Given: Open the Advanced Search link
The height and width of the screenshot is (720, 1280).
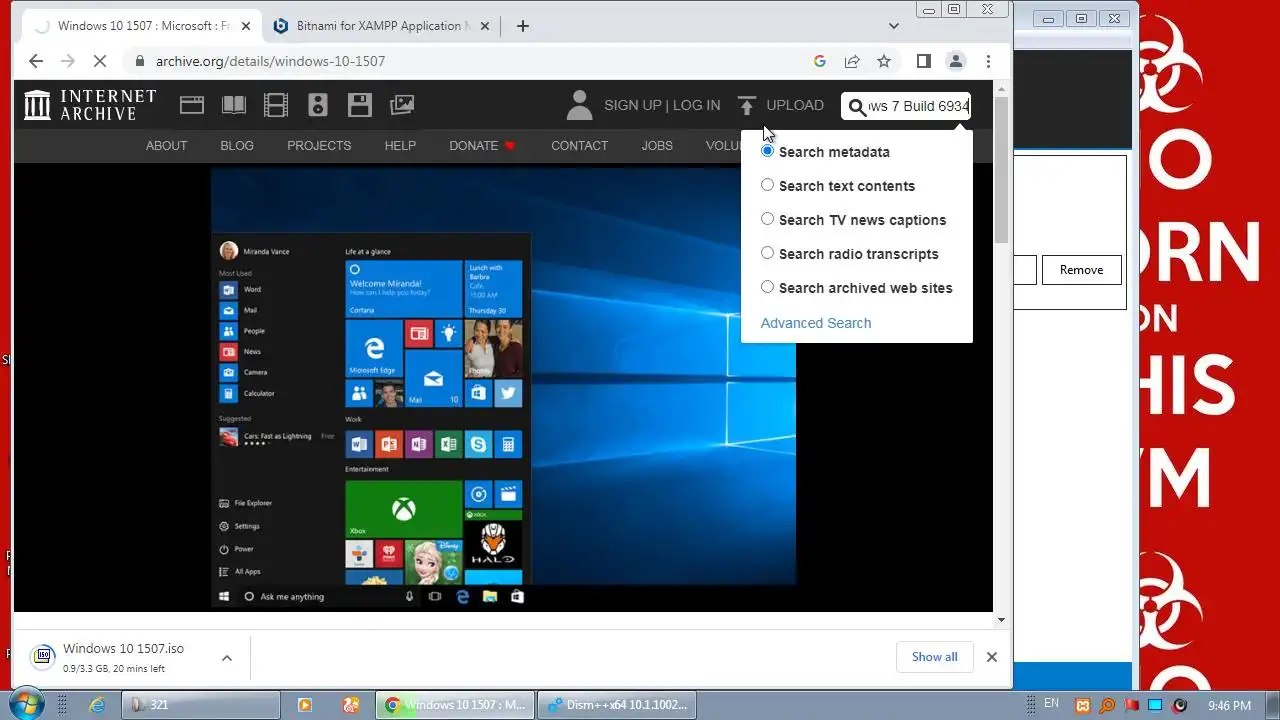Looking at the screenshot, I should [816, 323].
